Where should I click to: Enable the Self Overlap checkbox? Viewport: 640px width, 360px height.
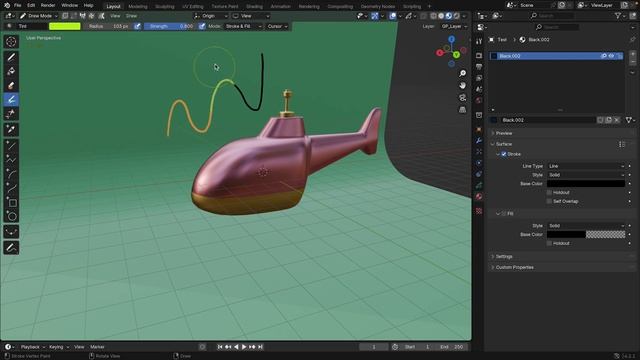[x=549, y=201]
